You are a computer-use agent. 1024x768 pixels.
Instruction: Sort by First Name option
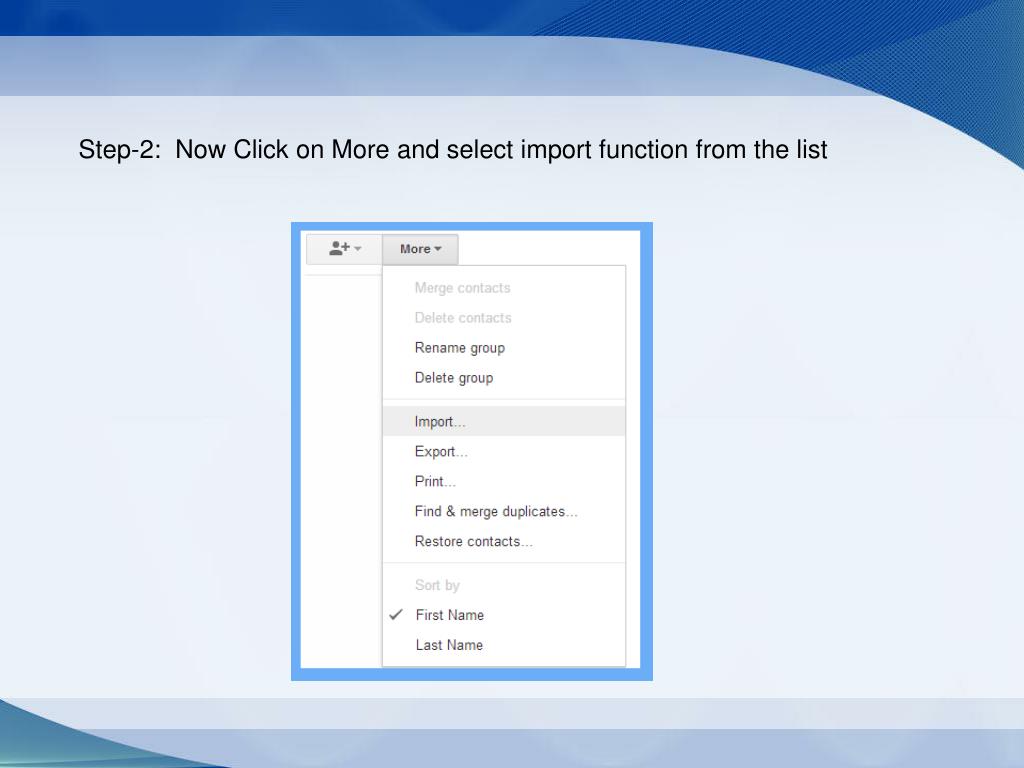coord(504,615)
